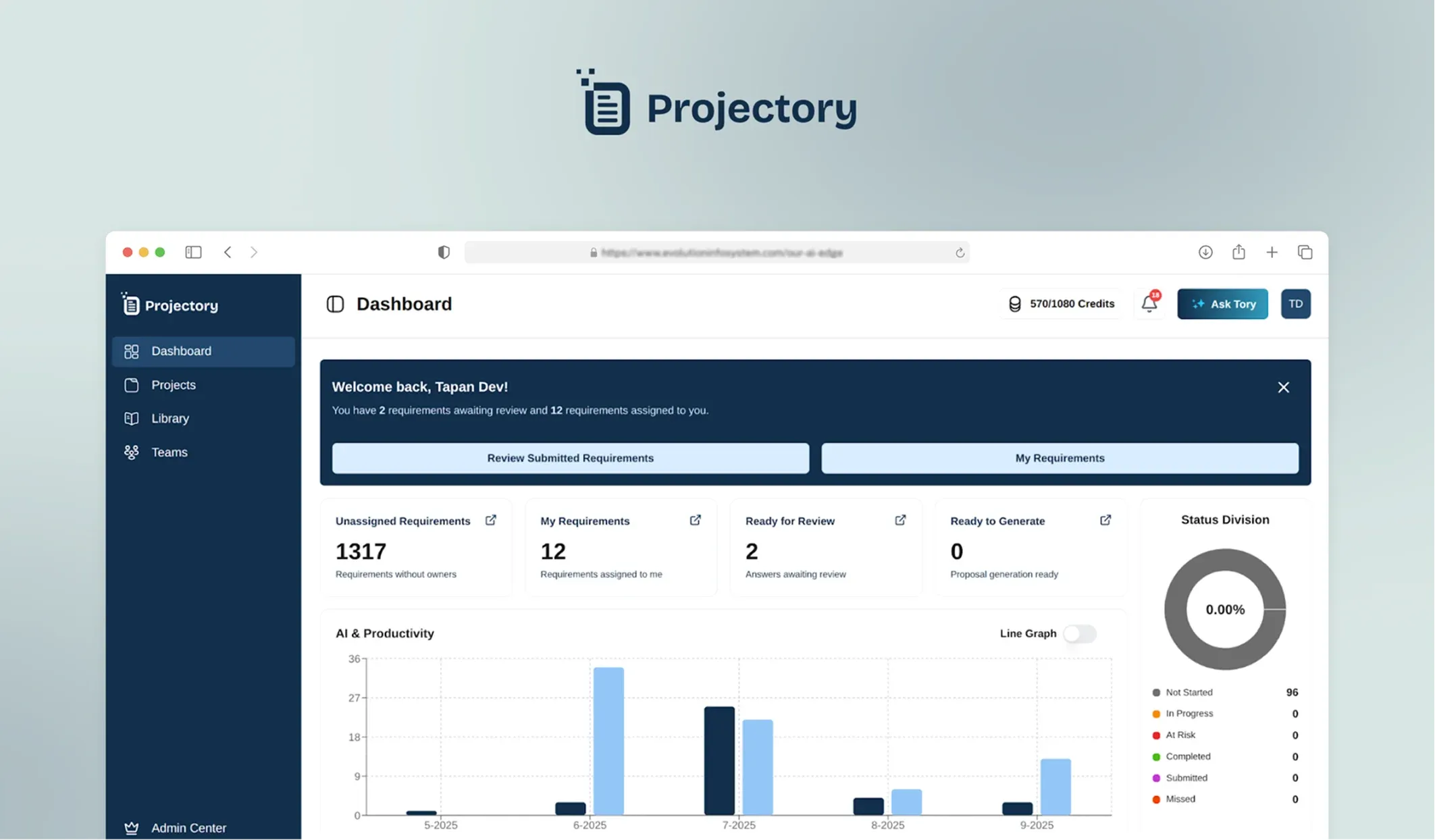Click Review Submitted Requirements button
The width and height of the screenshot is (1435, 840).
click(570, 458)
